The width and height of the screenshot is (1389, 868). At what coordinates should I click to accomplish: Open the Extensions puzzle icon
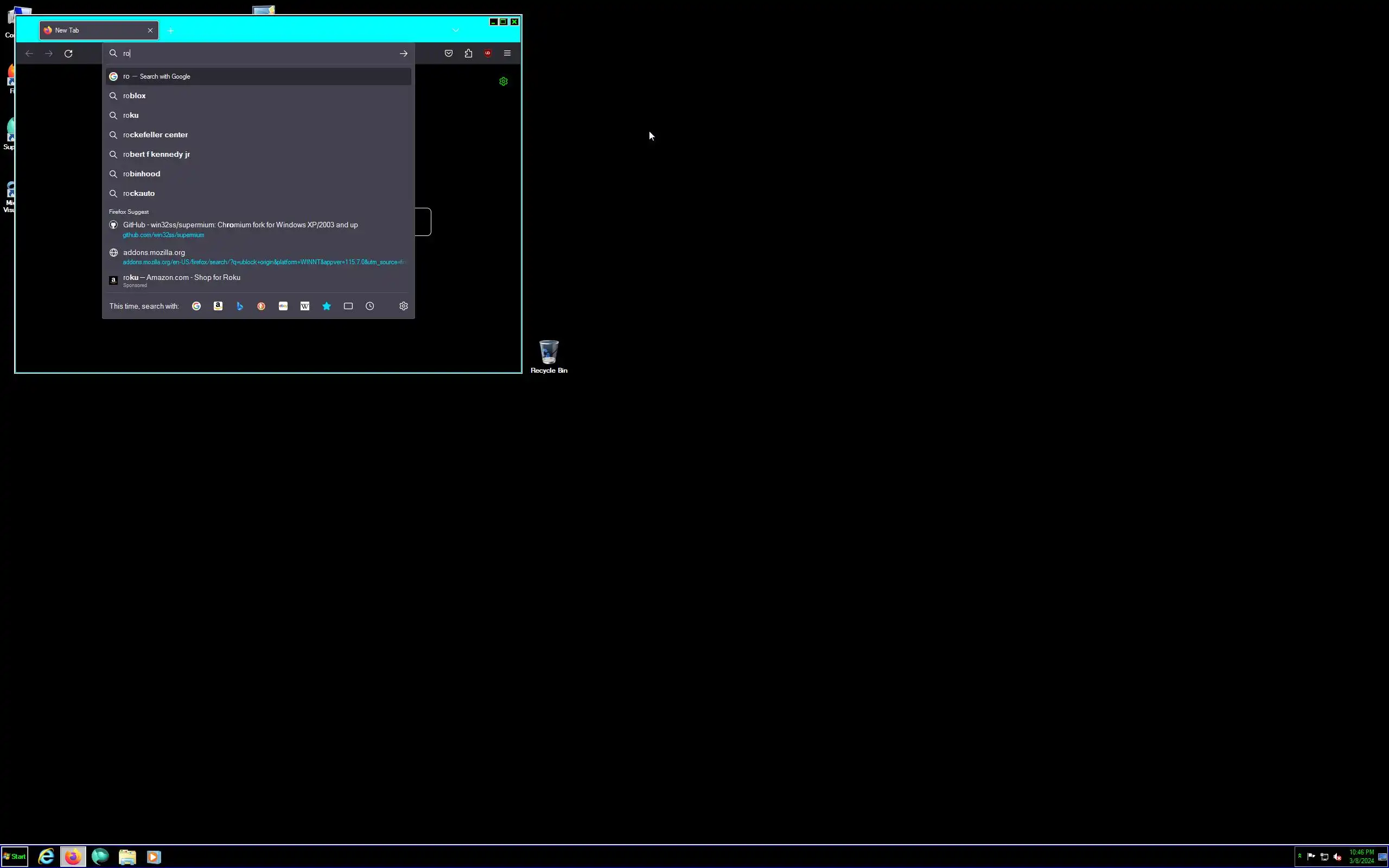[x=468, y=53]
